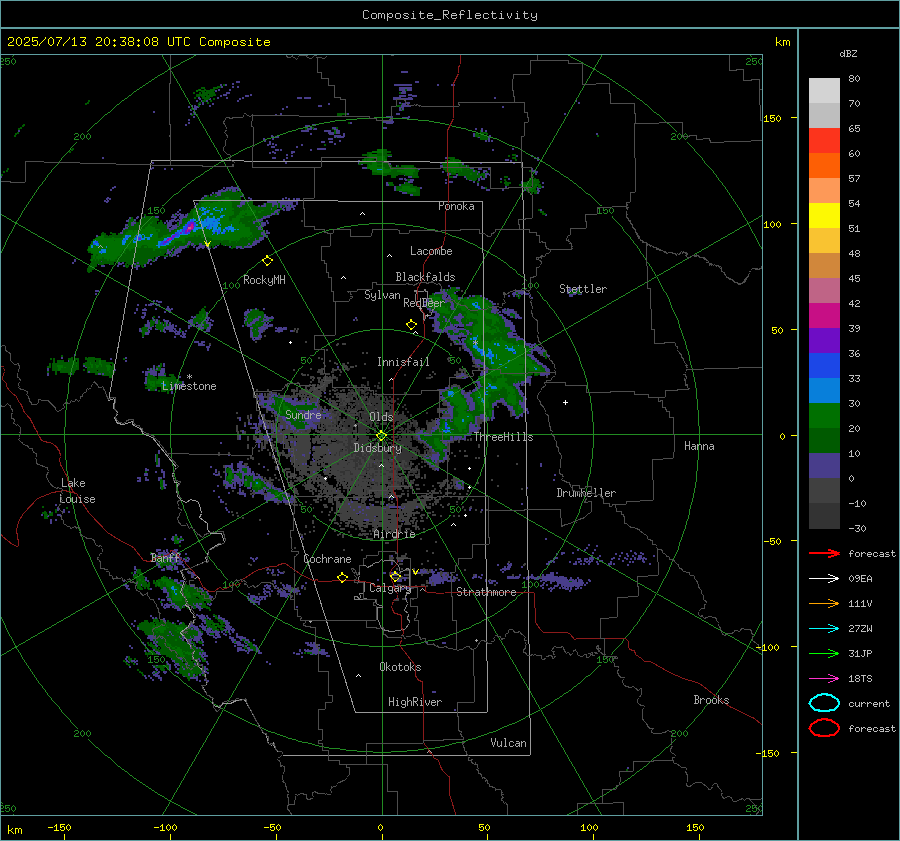This screenshot has height=841, width=900.
Task: Click the RedDeer city label
Action: tap(424, 303)
